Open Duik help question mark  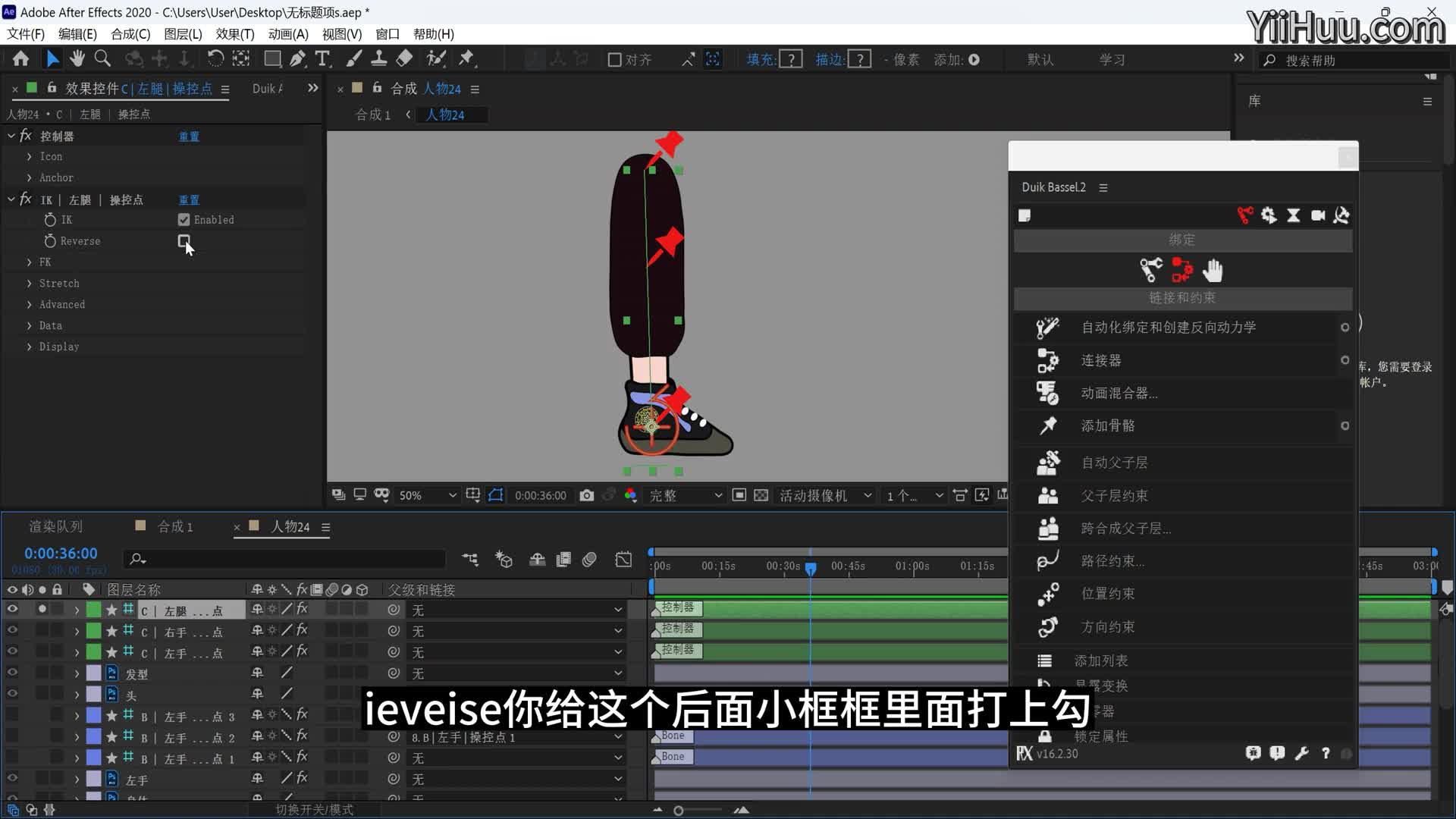(x=1326, y=753)
